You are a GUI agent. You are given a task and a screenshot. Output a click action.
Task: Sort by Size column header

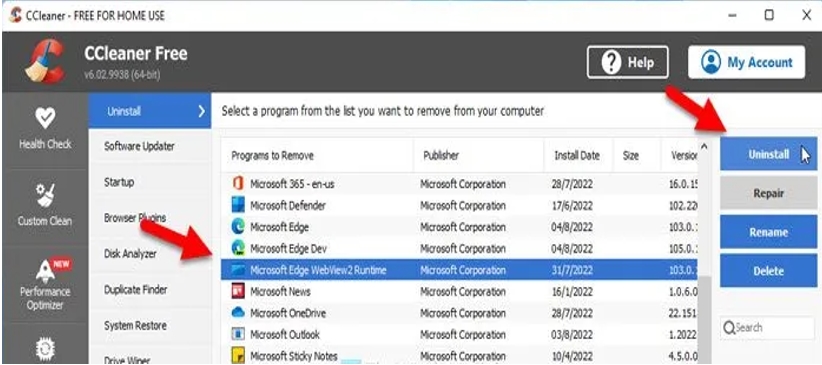click(x=637, y=155)
